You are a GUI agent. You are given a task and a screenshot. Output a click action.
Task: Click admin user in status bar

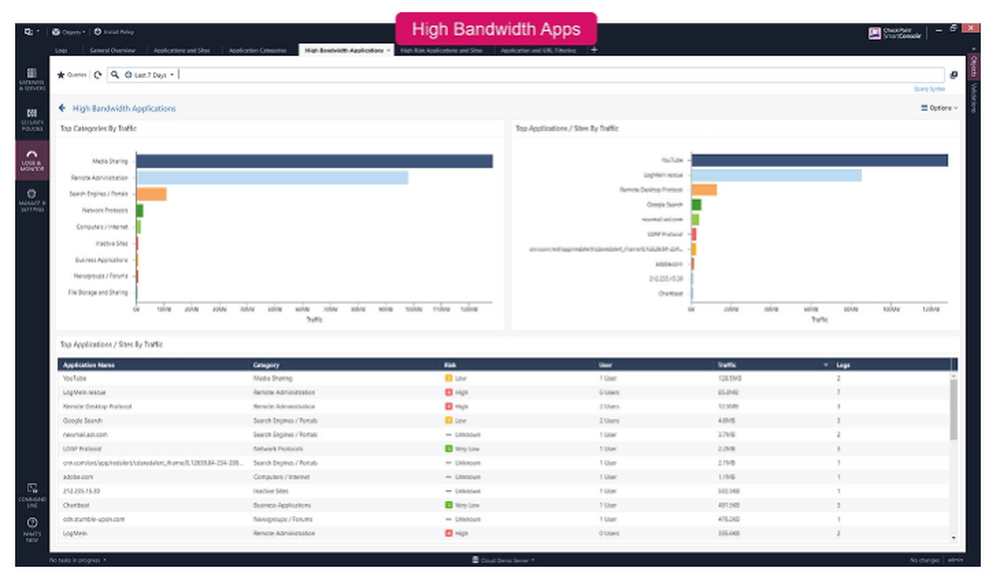(955, 560)
